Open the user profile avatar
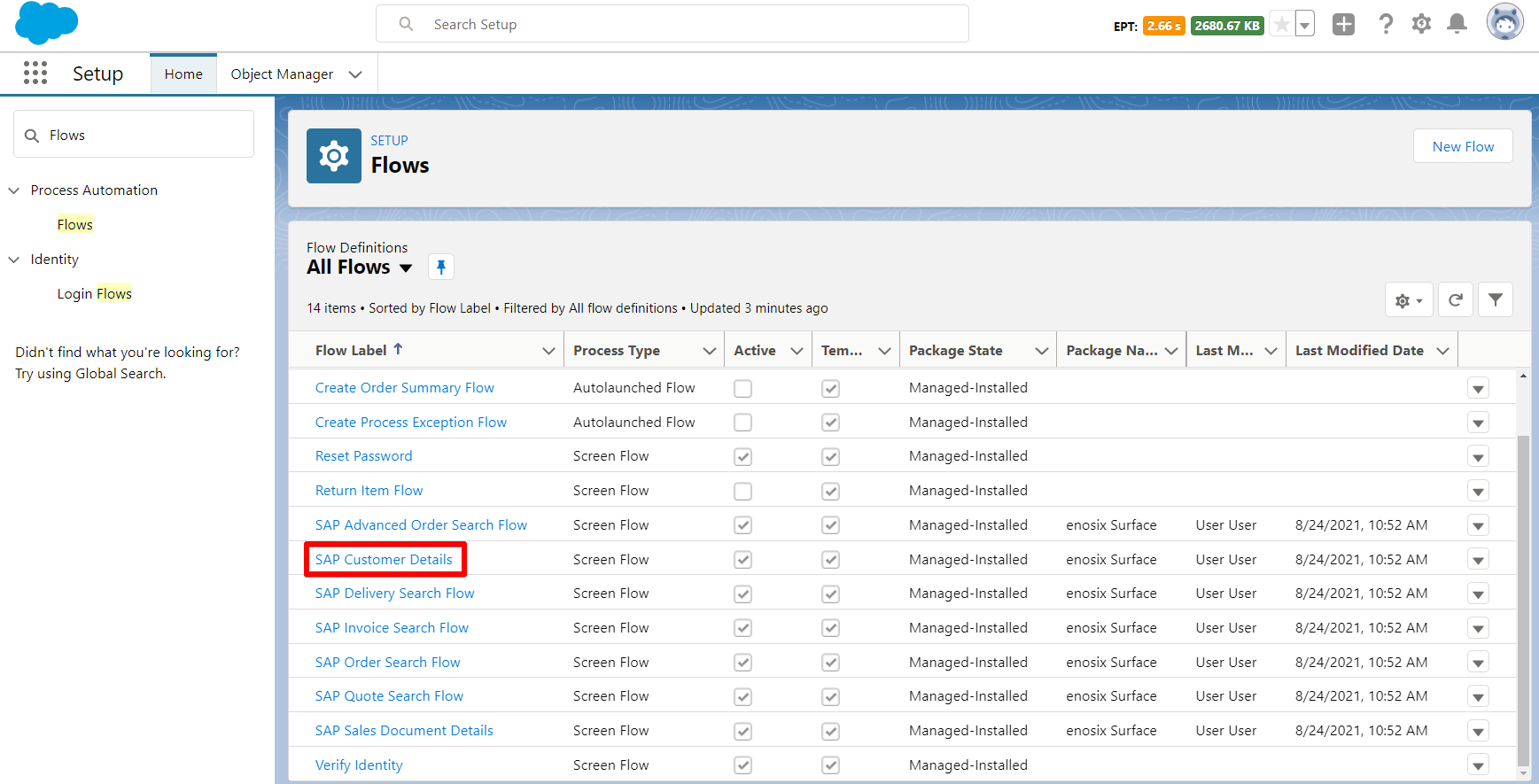The image size is (1539, 784). (x=1504, y=22)
